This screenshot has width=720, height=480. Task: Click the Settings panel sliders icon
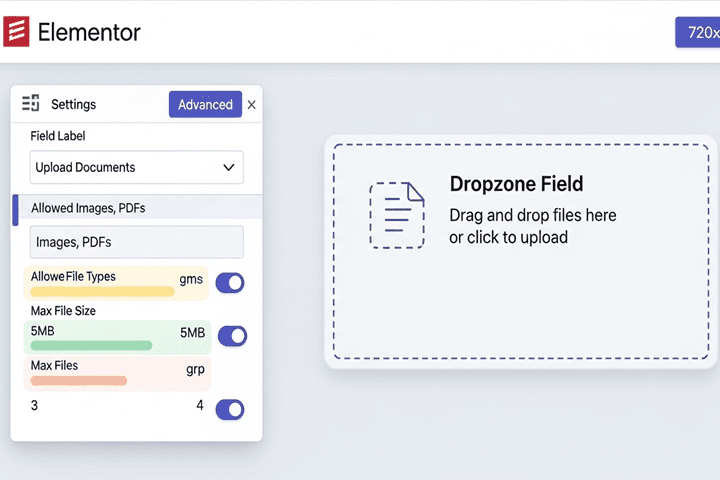coord(31,103)
